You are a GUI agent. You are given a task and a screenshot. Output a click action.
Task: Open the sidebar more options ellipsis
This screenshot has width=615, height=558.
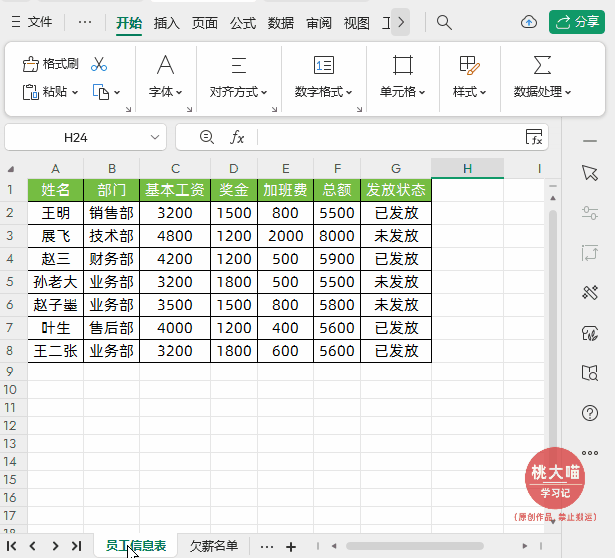(589, 452)
